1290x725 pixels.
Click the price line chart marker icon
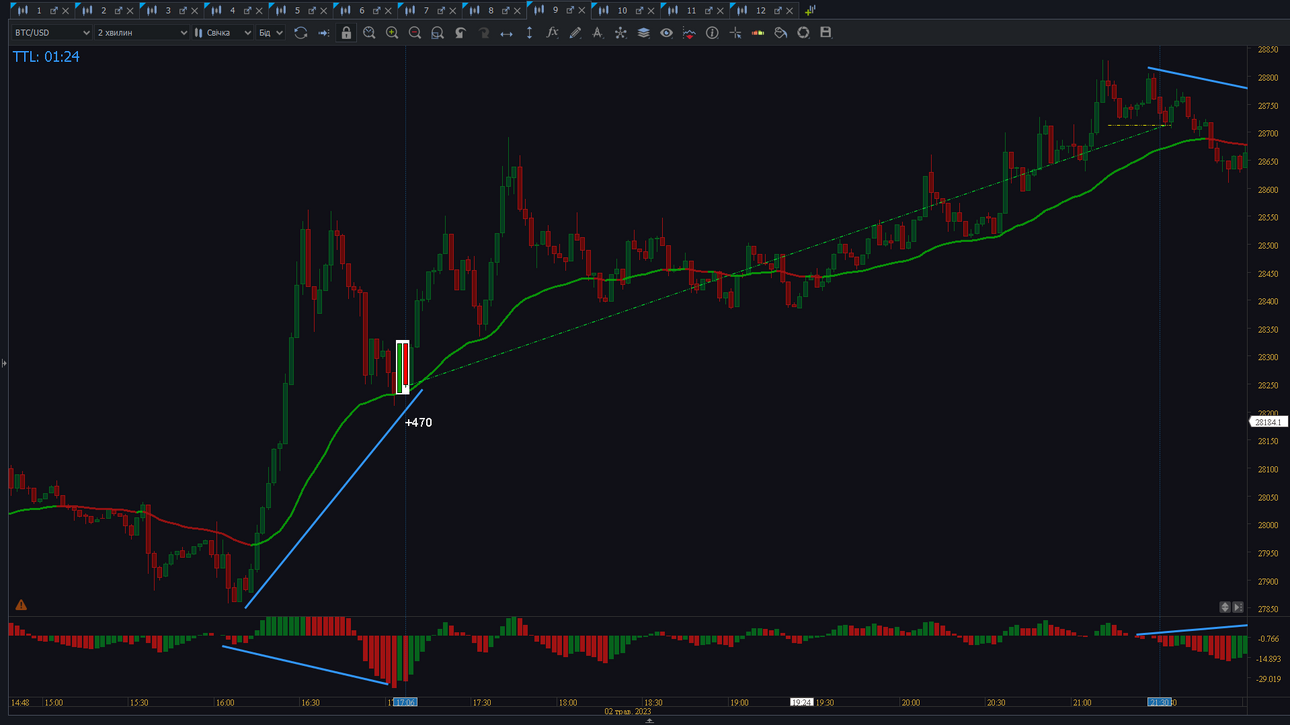click(x=689, y=33)
